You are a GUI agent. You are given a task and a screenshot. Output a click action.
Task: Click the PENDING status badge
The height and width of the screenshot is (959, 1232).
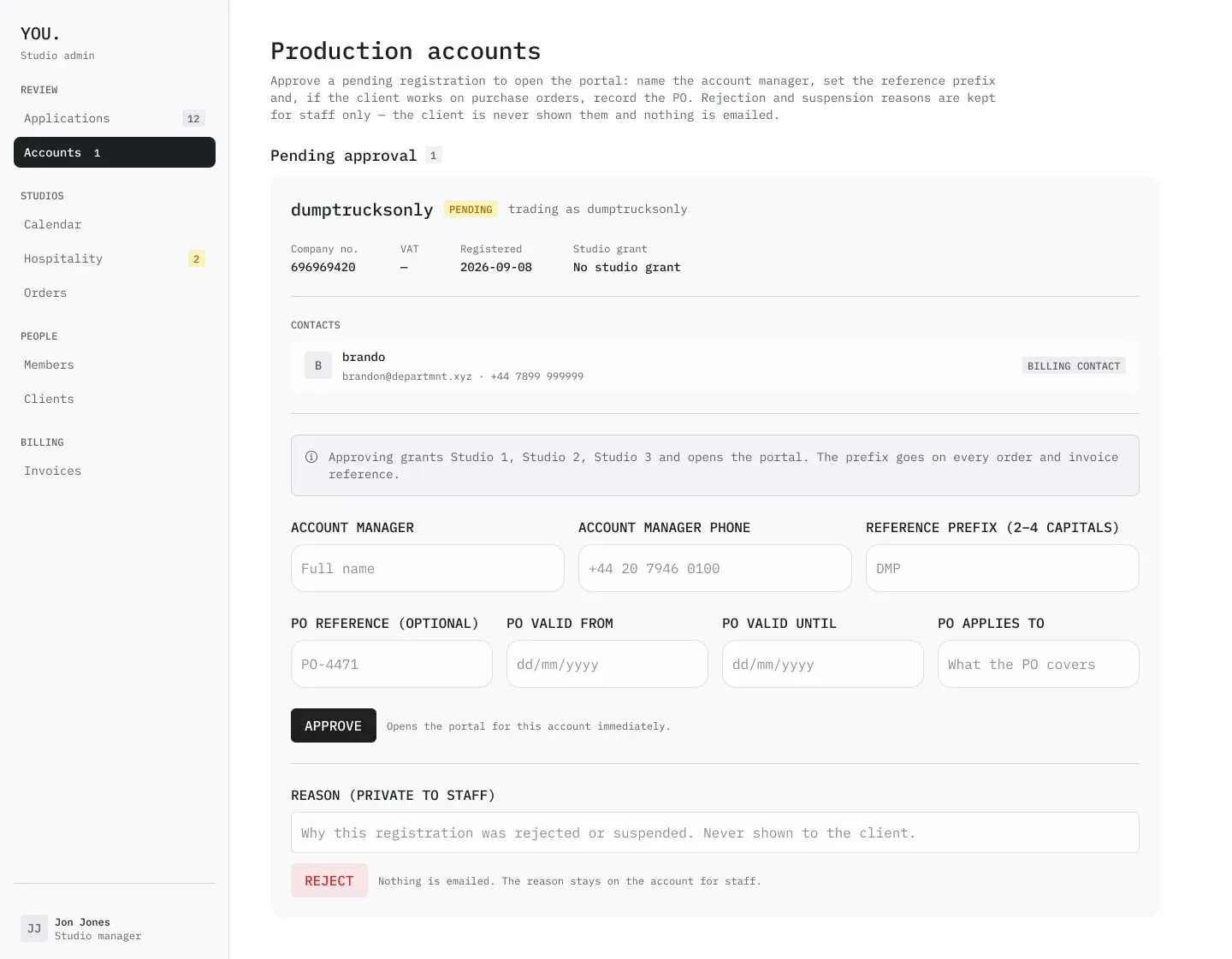[471, 210]
